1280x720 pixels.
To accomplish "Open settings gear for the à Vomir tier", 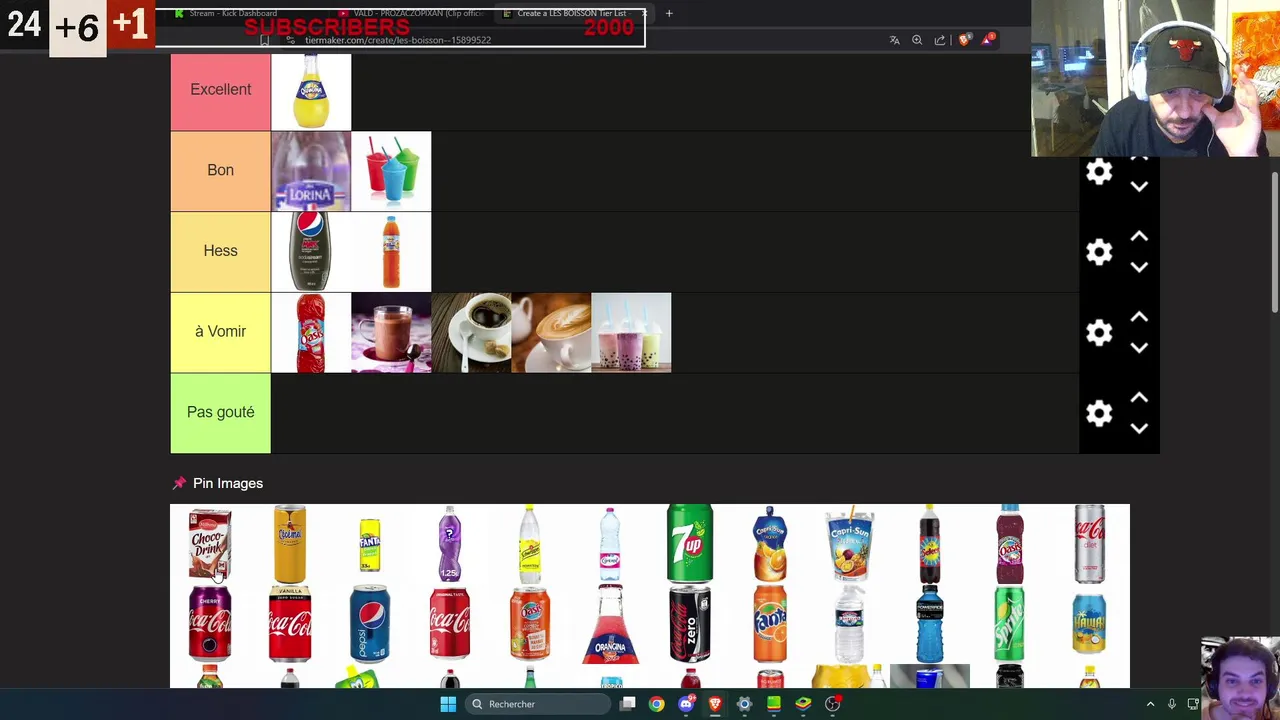I will 1099,333.
